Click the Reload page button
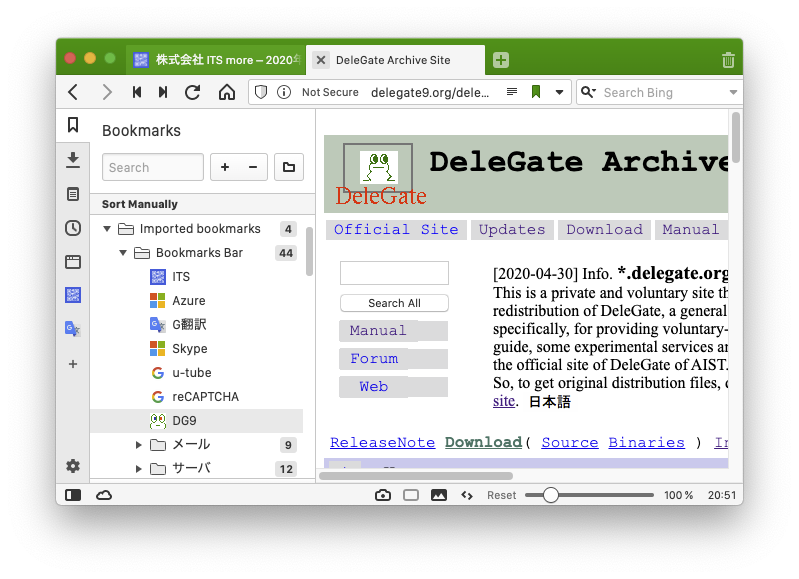 point(193,92)
